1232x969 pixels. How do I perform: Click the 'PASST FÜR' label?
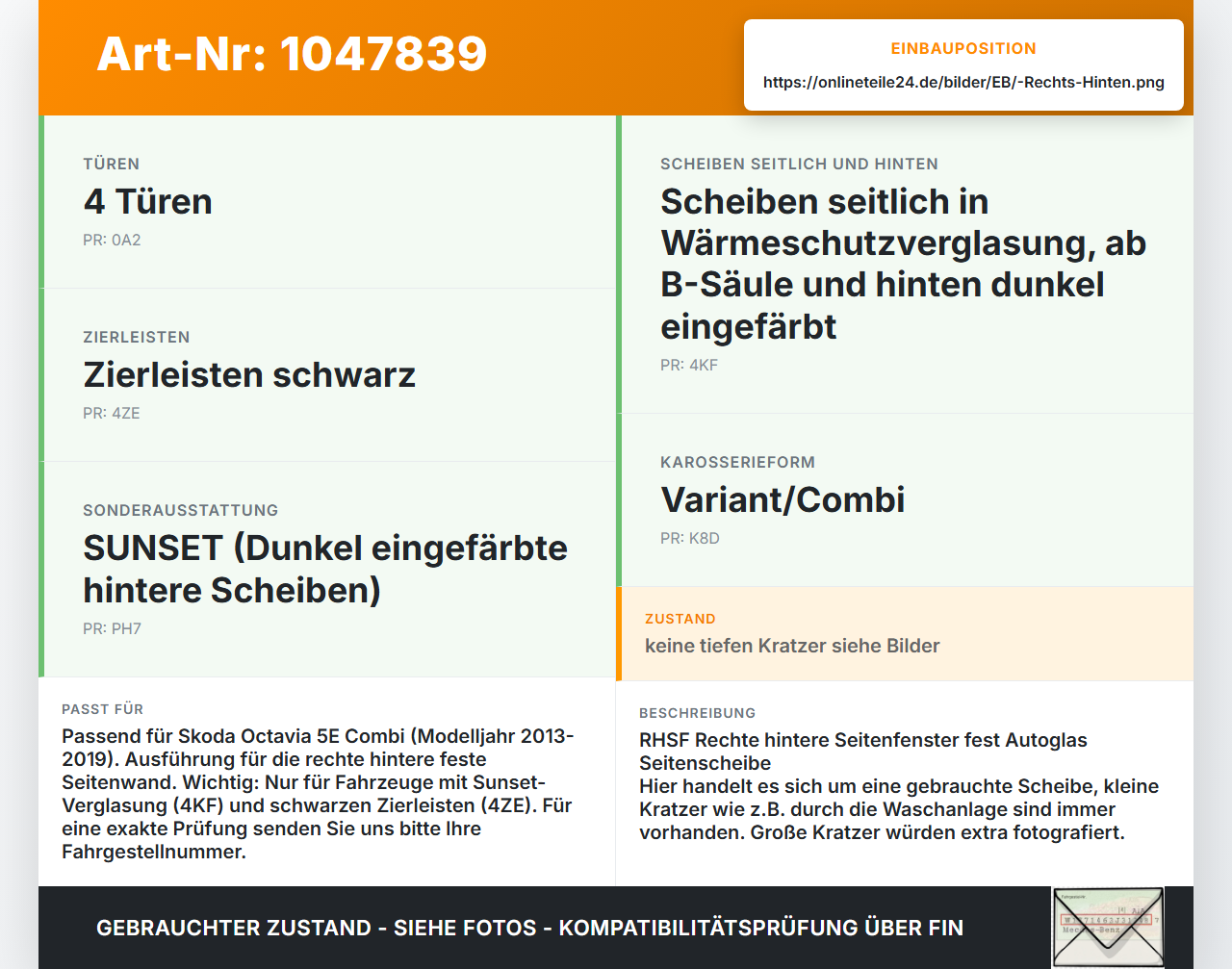coord(102,709)
